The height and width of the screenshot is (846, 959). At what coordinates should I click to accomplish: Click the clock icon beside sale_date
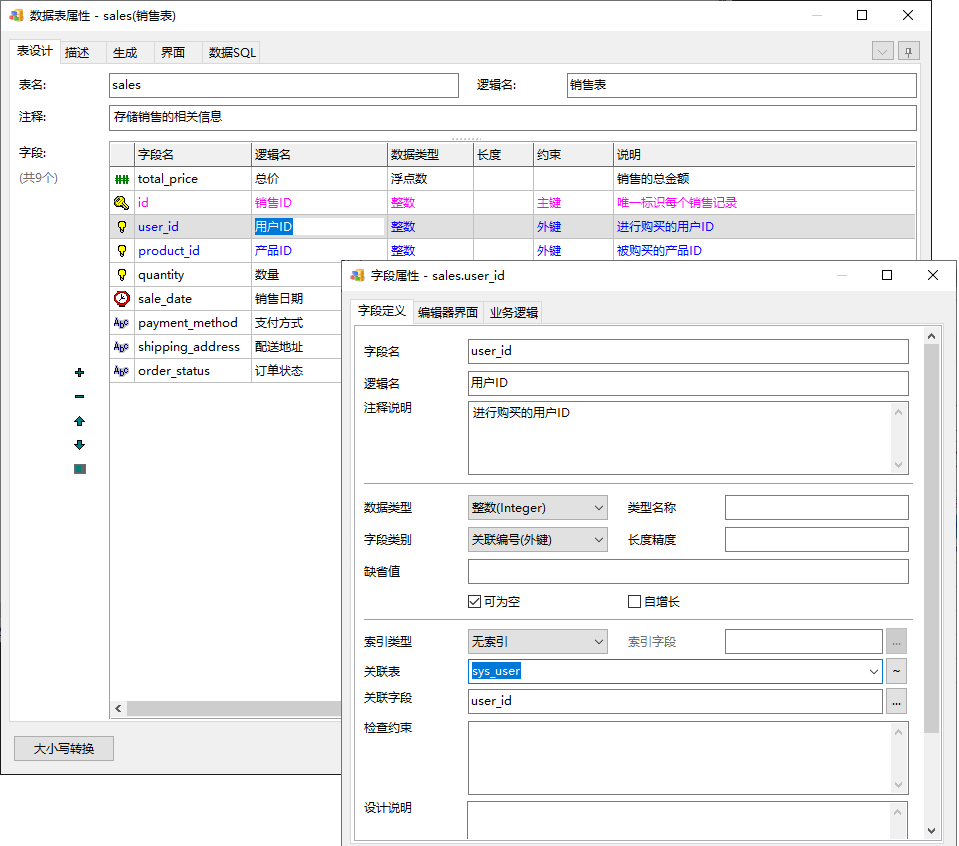point(121,299)
